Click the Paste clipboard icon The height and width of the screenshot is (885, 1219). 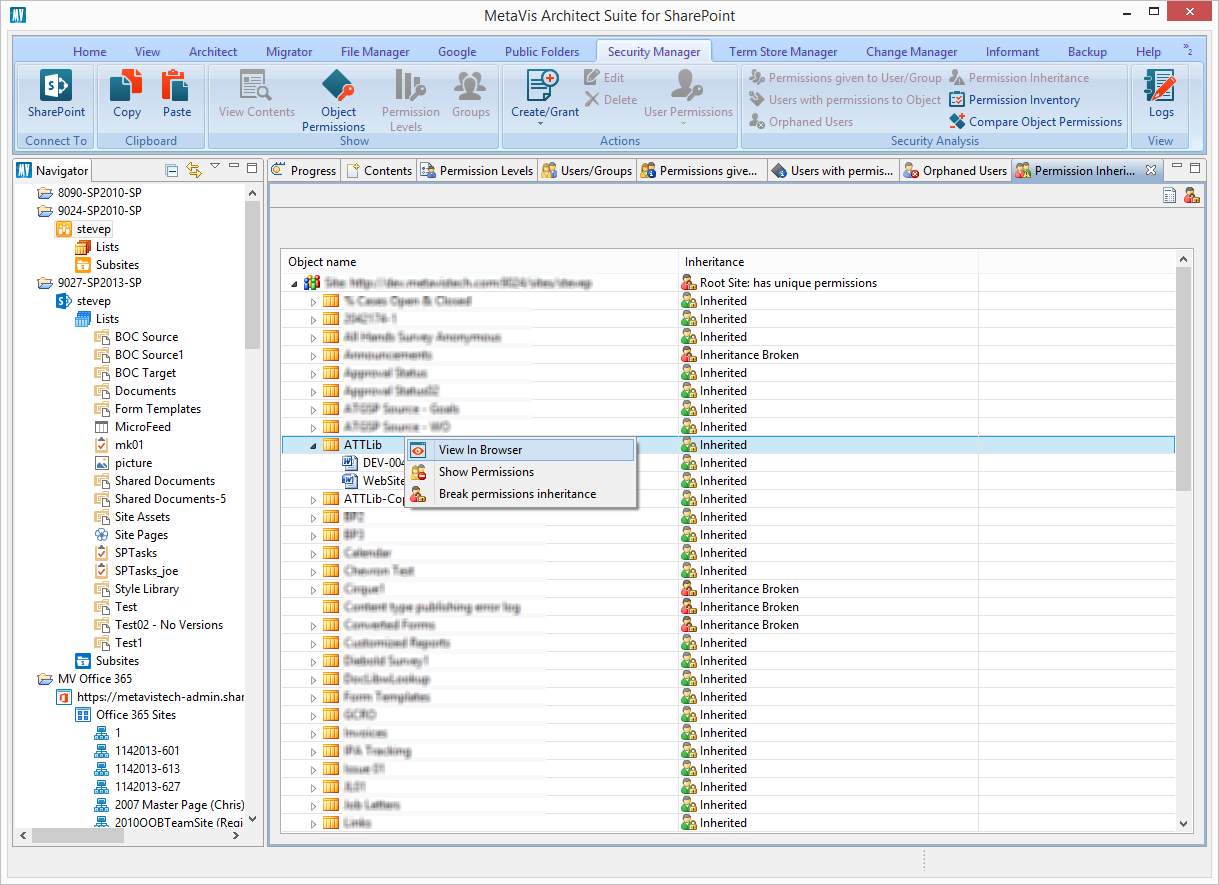pyautogui.click(x=177, y=87)
